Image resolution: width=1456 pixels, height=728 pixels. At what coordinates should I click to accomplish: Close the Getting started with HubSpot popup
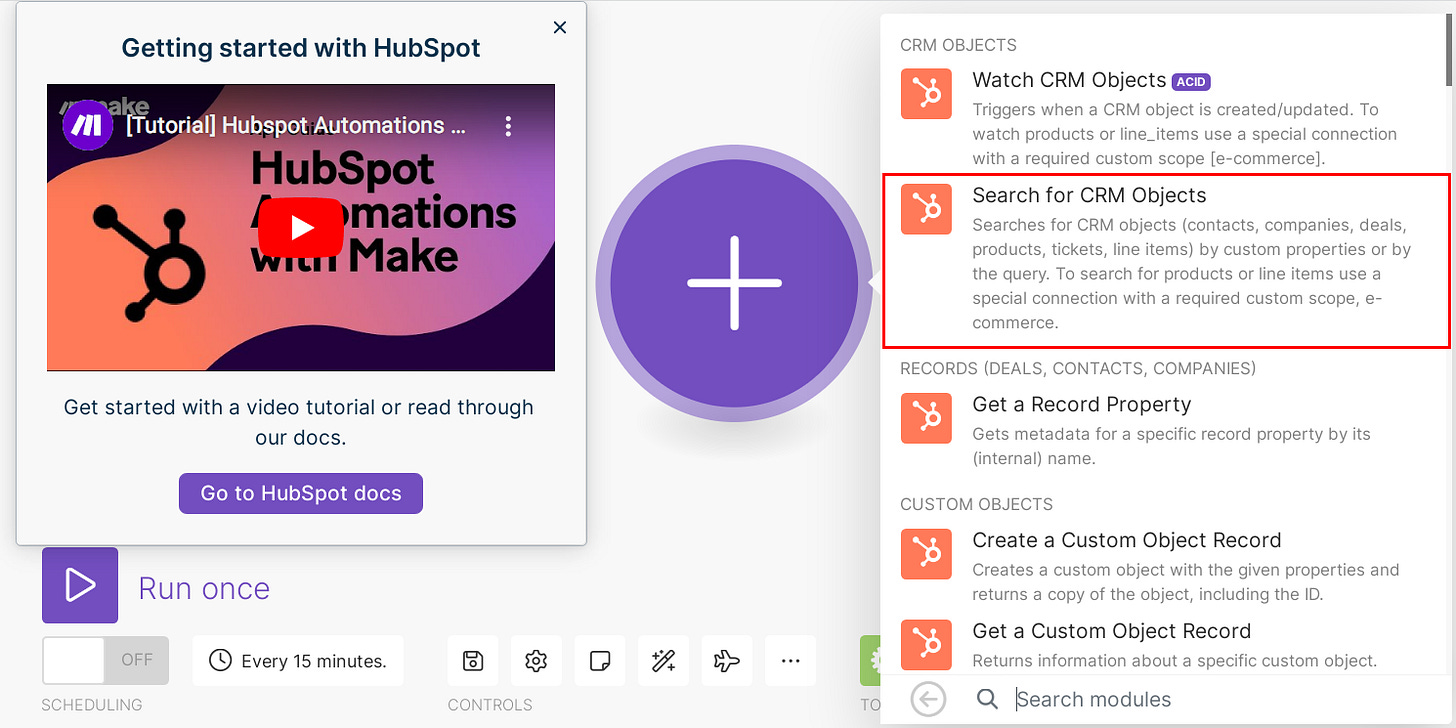click(560, 28)
